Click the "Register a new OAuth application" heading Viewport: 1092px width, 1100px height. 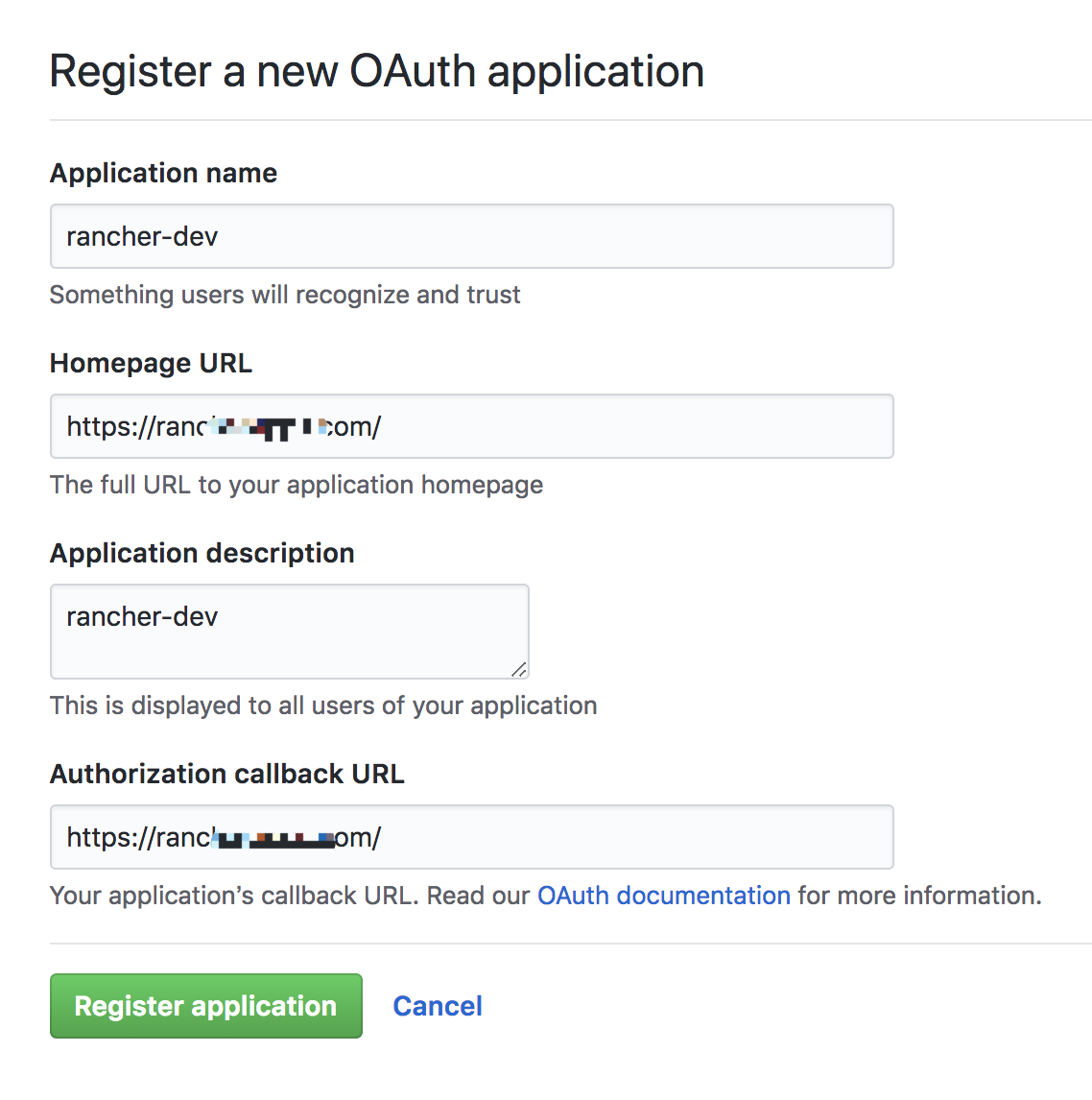[x=376, y=72]
